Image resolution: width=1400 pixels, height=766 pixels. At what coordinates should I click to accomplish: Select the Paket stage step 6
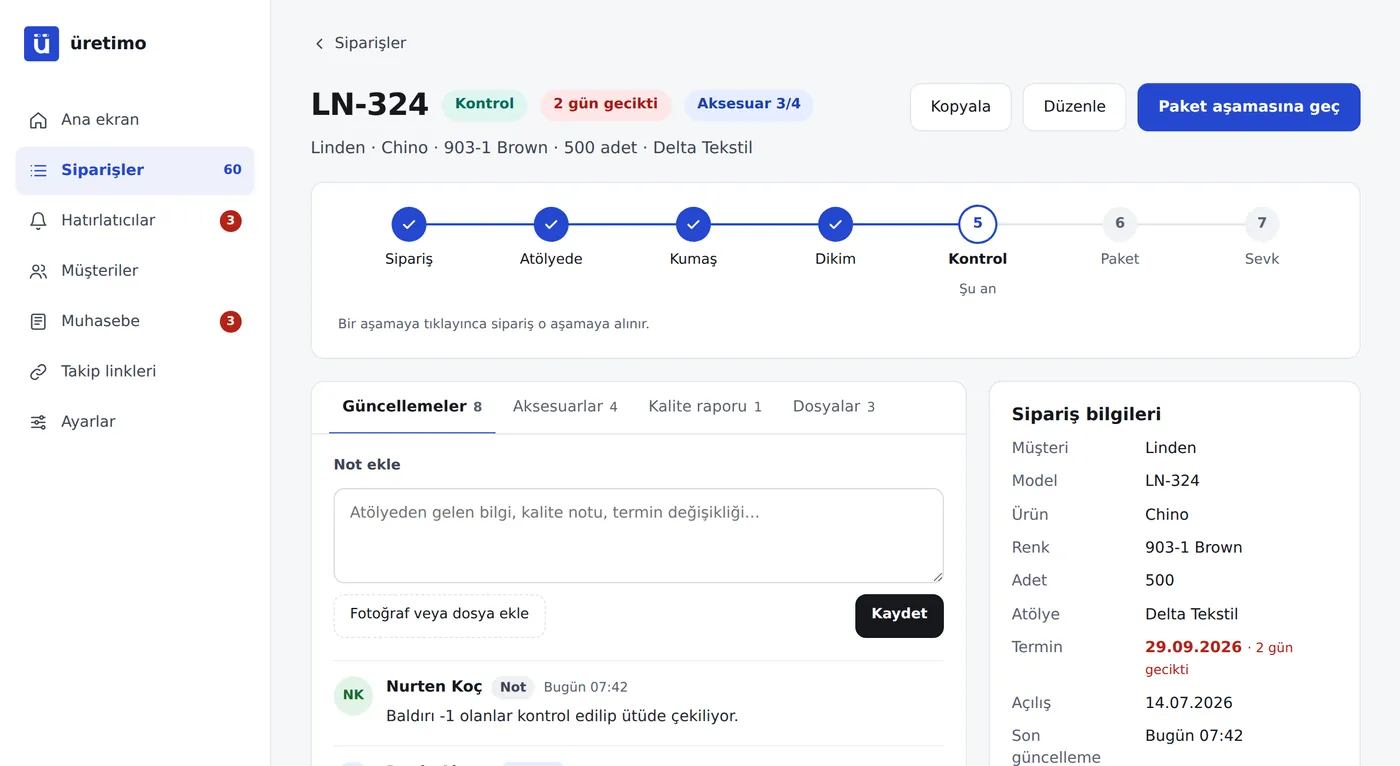click(1120, 224)
